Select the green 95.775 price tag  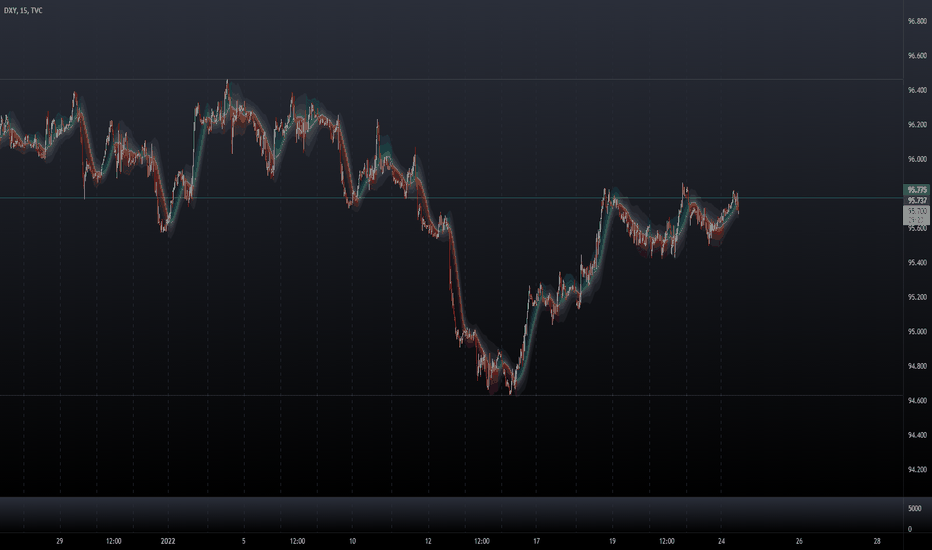[917, 190]
